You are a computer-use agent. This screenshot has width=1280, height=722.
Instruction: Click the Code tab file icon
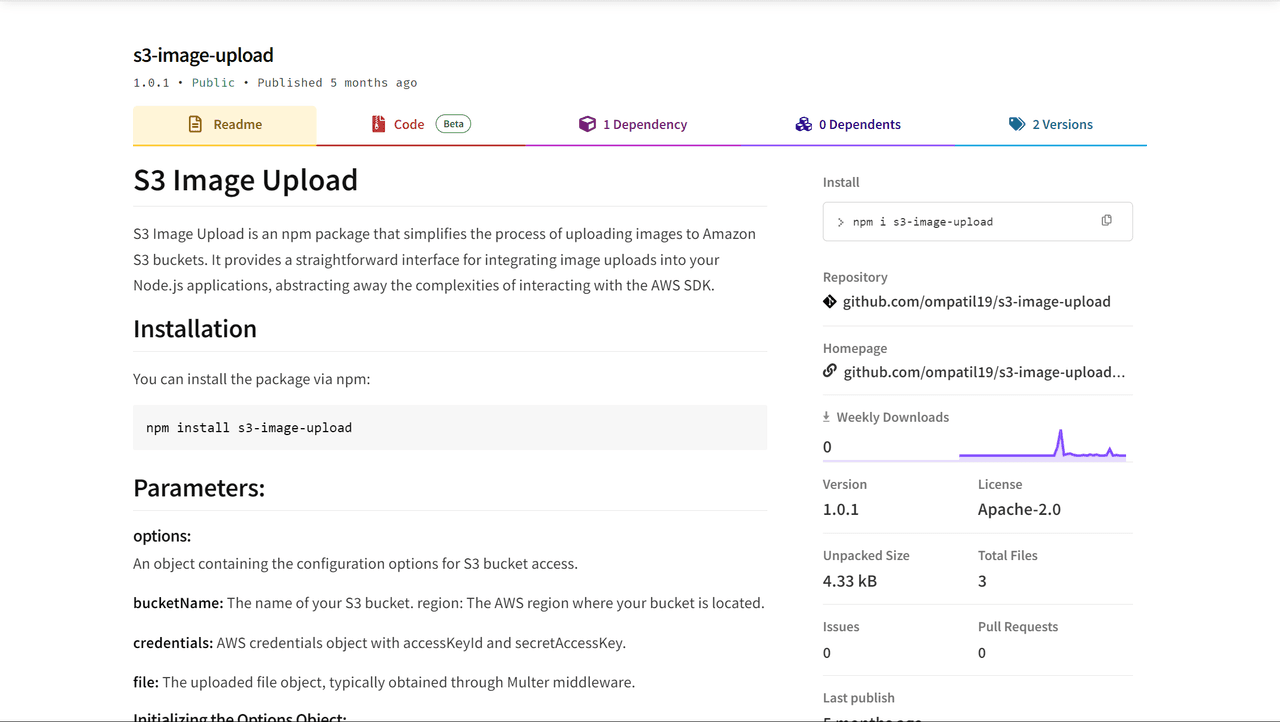click(378, 125)
